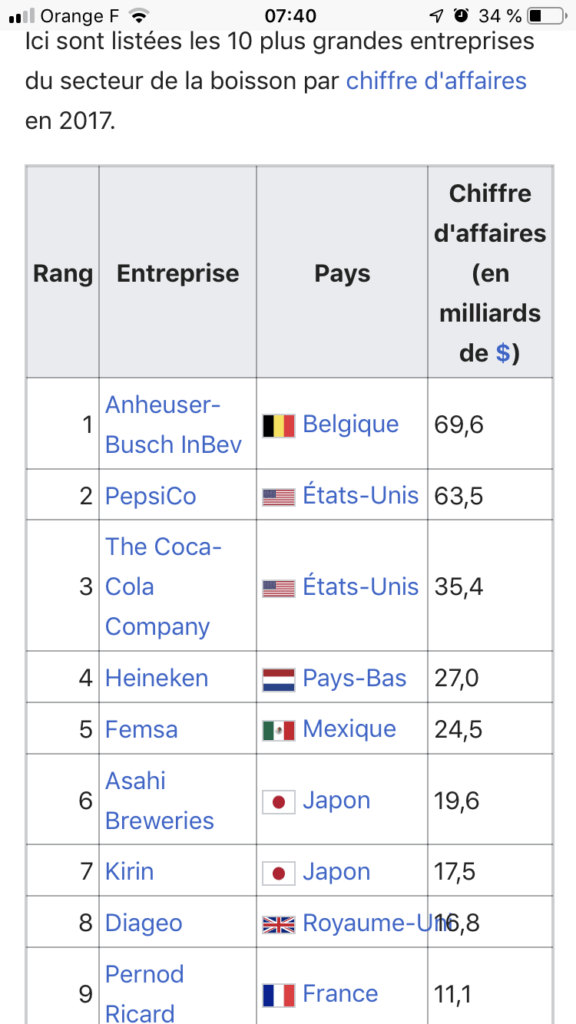This screenshot has height=1024, width=576.
Task: Open the Anheuser-Busch InBev article
Action: click(173, 424)
